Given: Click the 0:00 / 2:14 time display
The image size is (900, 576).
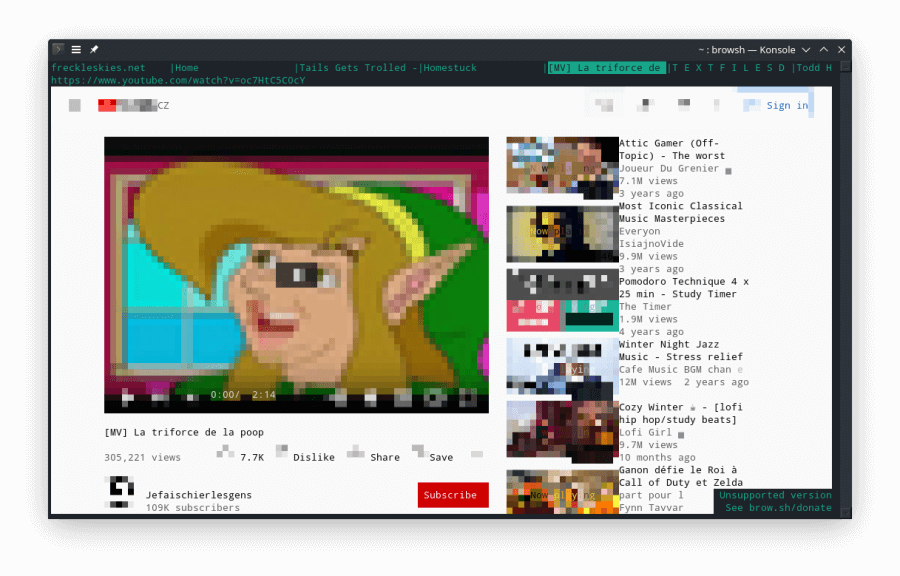Looking at the screenshot, I should (243, 395).
